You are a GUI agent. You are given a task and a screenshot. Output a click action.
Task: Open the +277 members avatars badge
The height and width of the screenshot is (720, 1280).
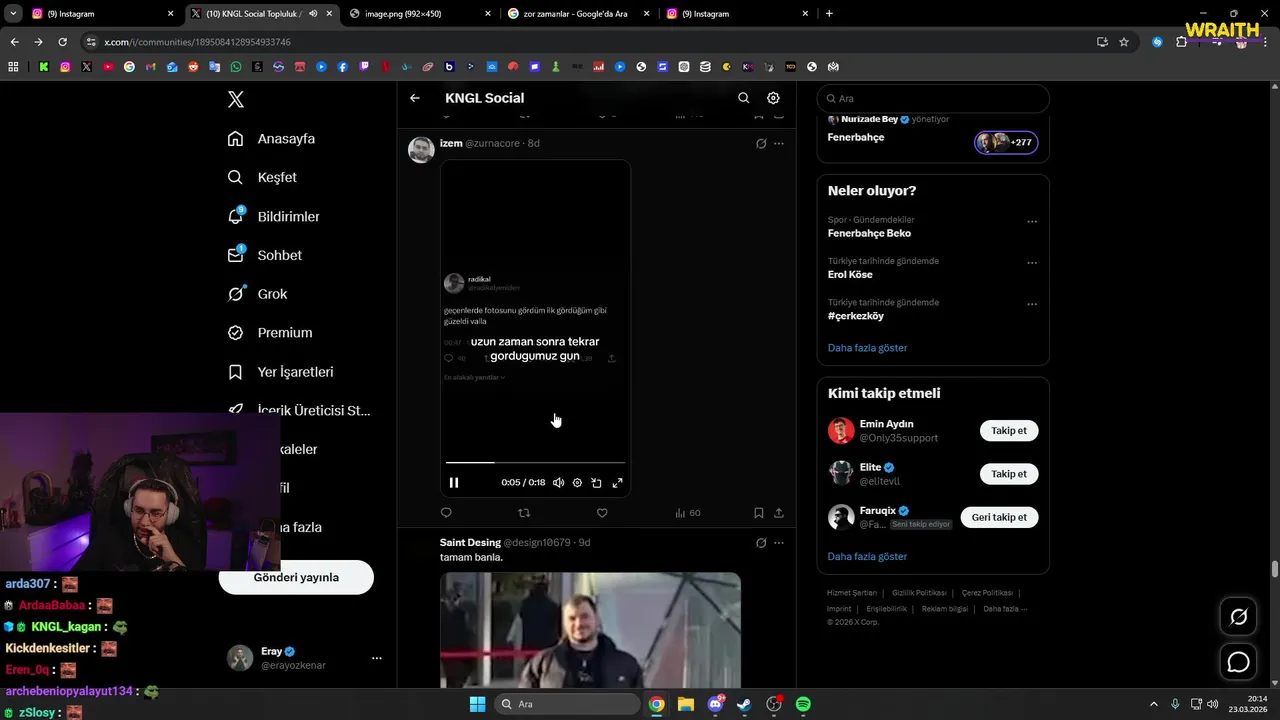[1006, 142]
